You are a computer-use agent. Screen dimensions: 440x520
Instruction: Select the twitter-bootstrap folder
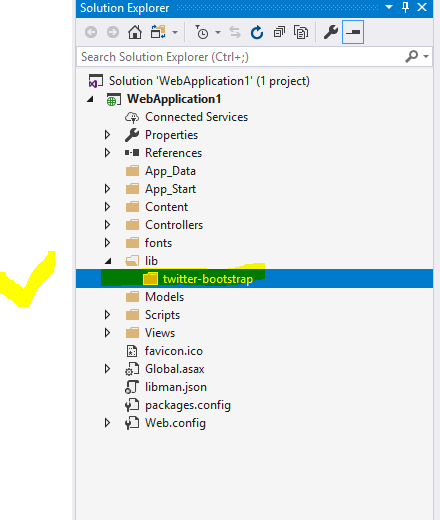(208, 279)
